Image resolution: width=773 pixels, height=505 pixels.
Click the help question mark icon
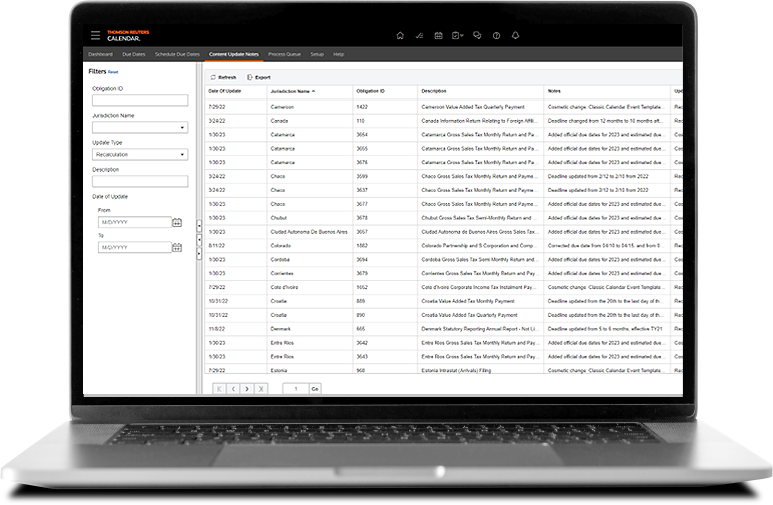(x=496, y=36)
